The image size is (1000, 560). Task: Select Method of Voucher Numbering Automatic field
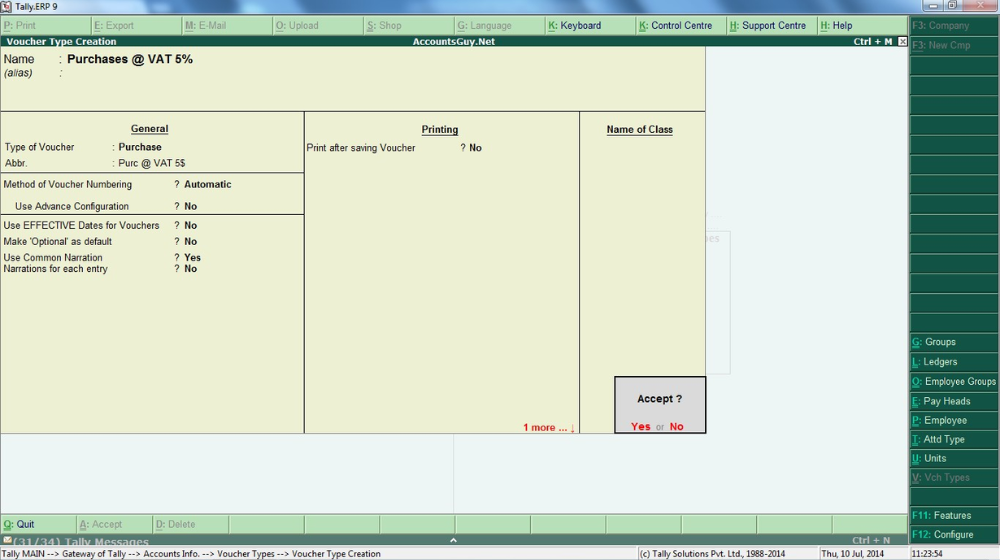[x=207, y=184]
